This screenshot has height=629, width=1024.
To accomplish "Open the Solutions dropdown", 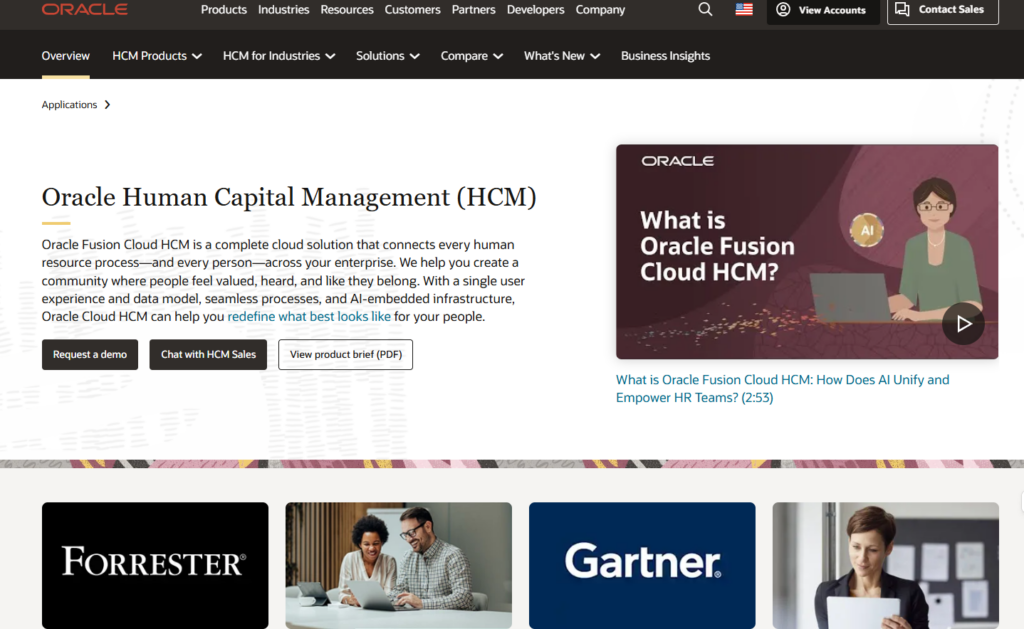I will [x=387, y=56].
